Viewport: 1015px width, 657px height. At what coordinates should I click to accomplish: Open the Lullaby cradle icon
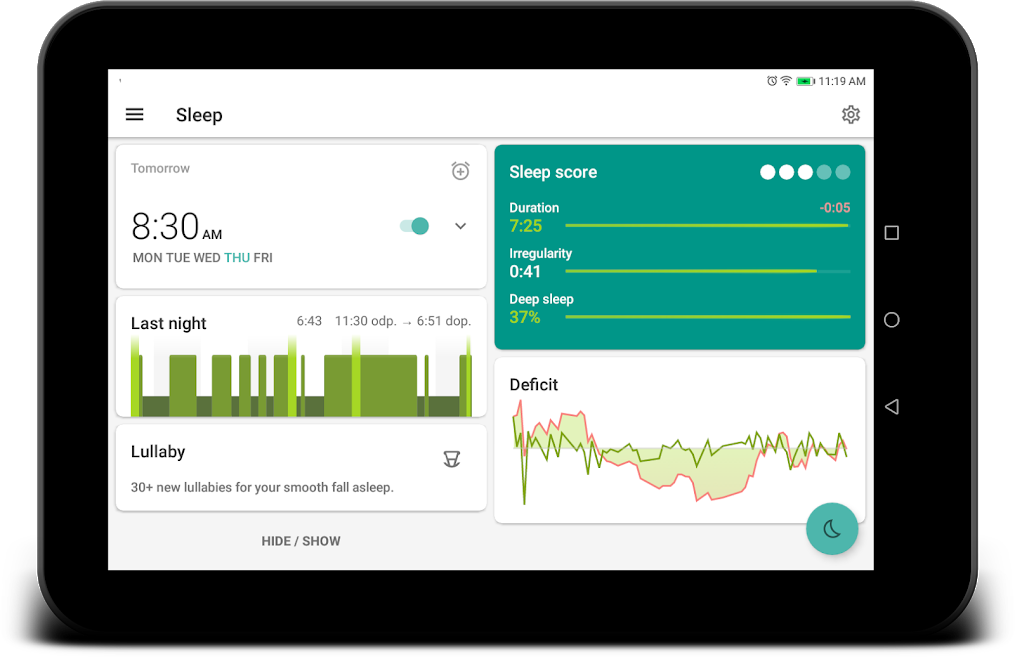pyautogui.click(x=452, y=459)
